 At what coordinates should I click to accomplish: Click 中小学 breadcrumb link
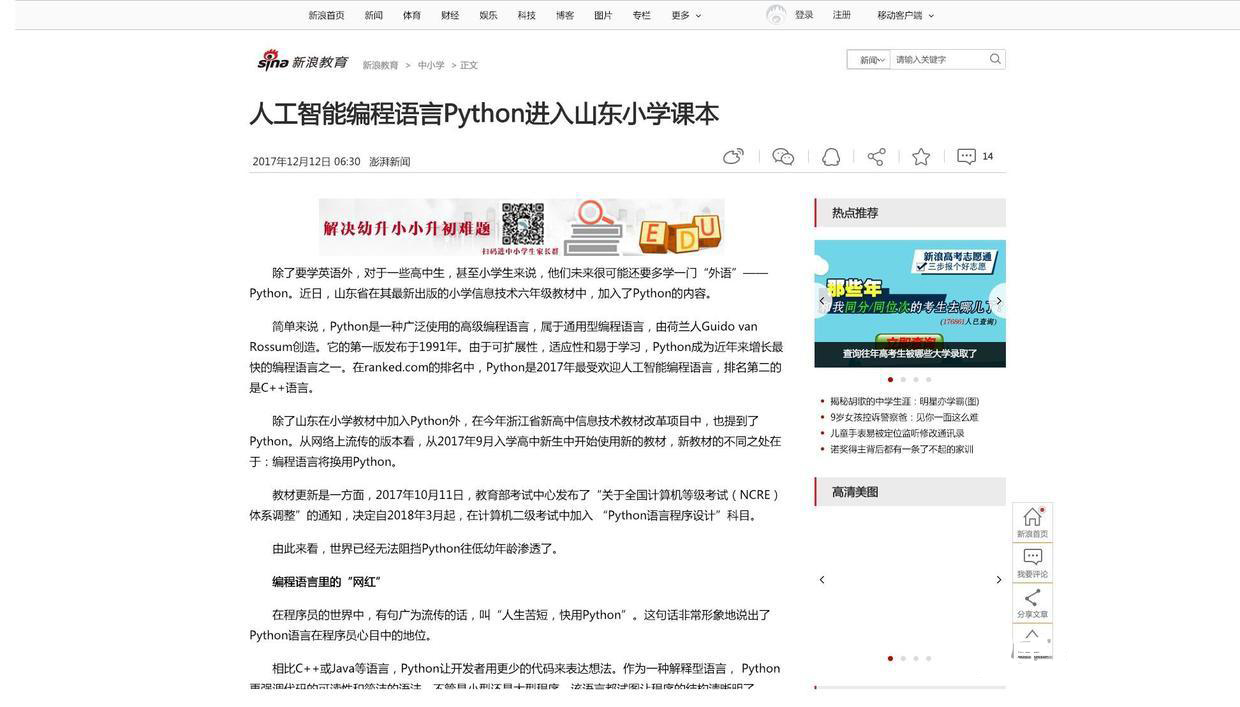click(x=431, y=65)
